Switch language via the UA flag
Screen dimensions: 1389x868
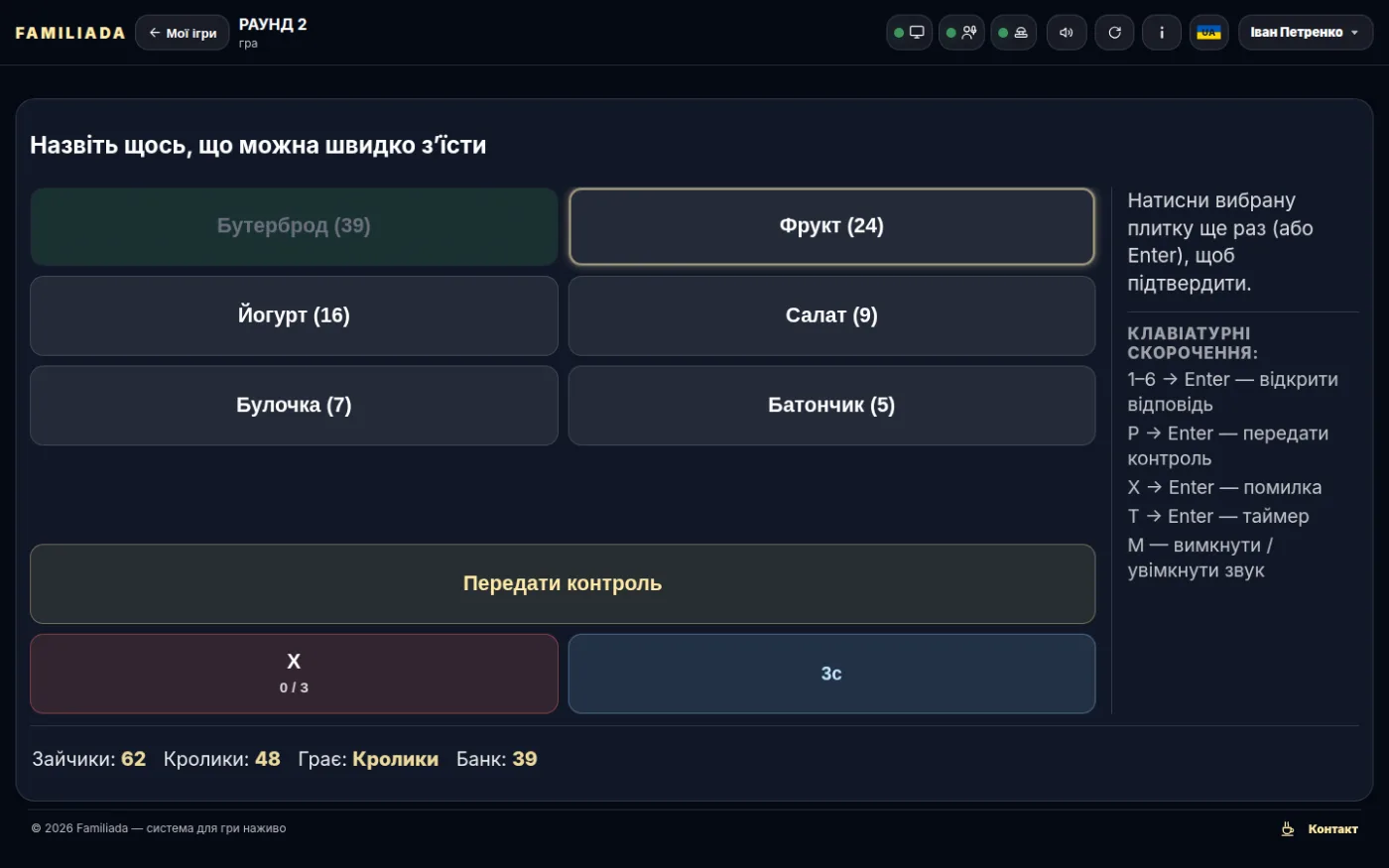click(1209, 33)
